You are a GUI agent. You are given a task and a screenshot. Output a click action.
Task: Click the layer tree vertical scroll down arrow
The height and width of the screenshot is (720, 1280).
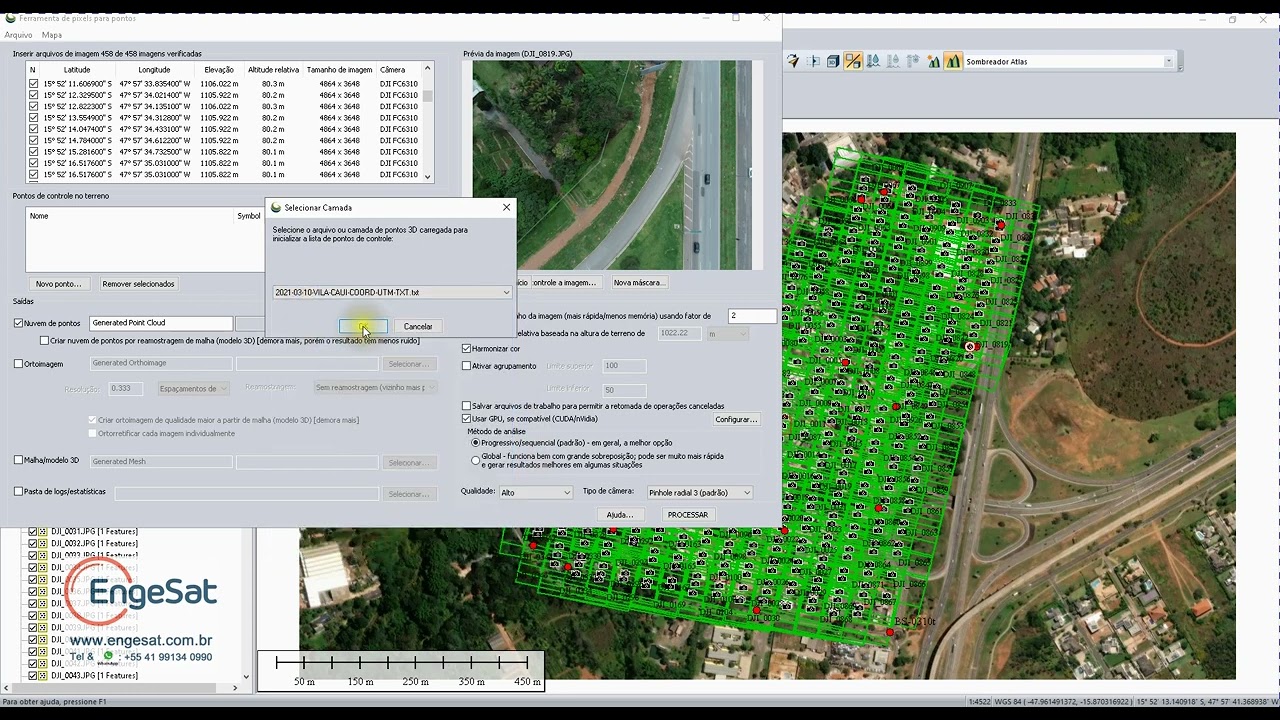(x=247, y=676)
